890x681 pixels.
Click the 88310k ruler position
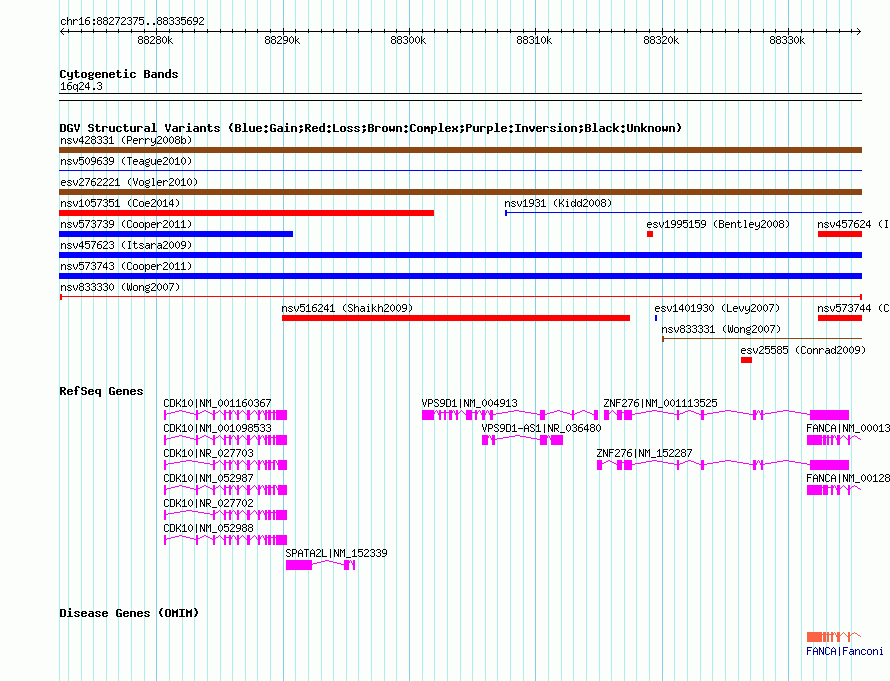534,40
